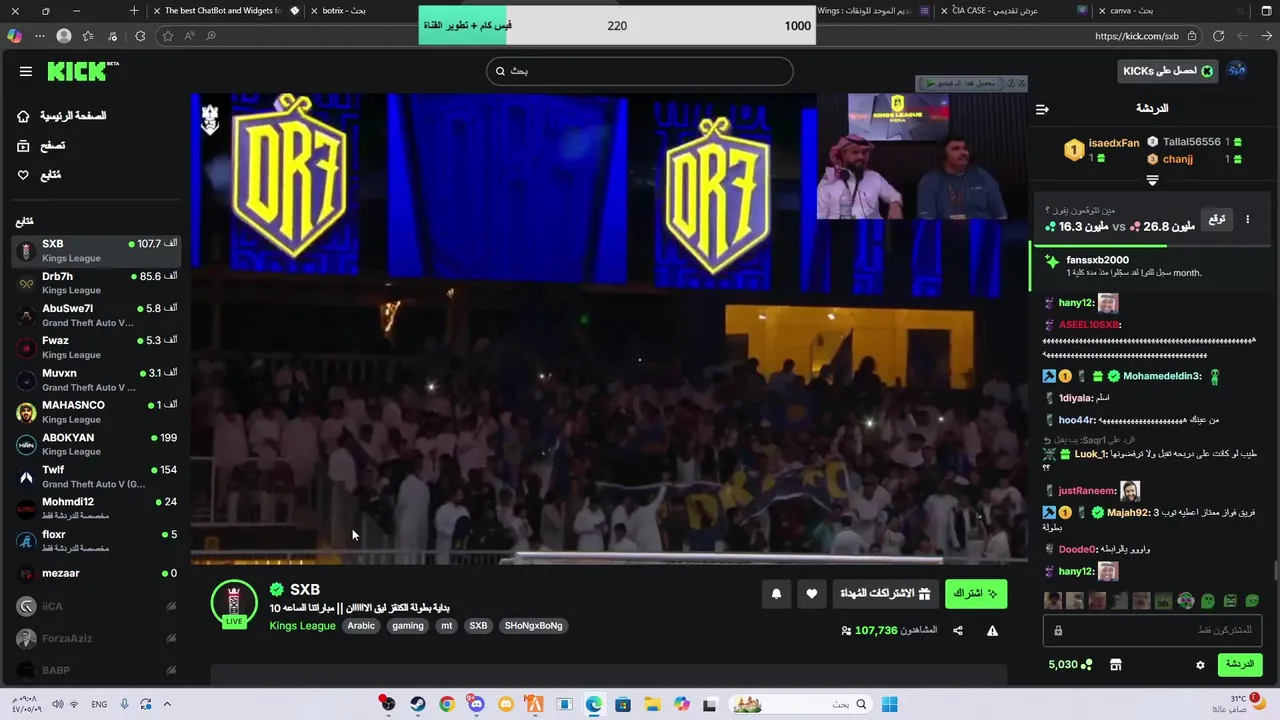
Task: Toggle stream notifications bell
Action: [x=776, y=594]
